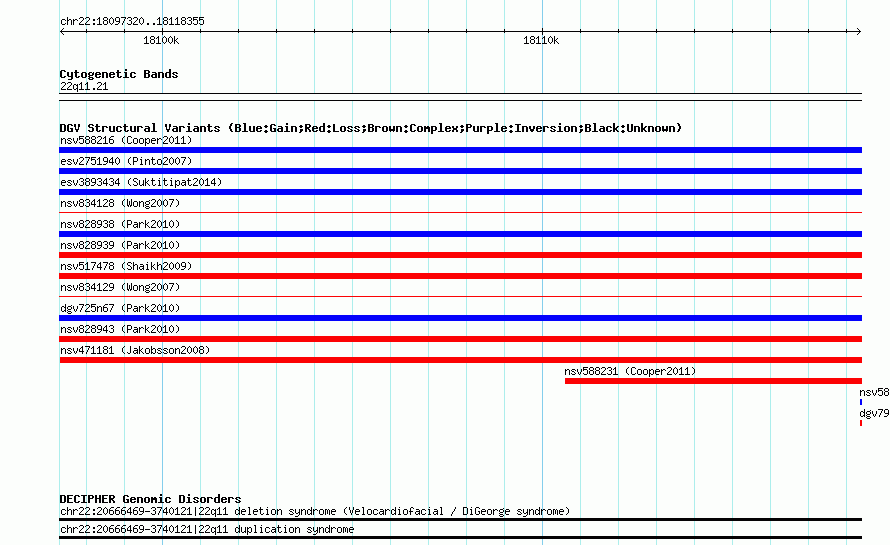
Task: Click blue bar under nsv828938
Action: (x=460, y=234)
